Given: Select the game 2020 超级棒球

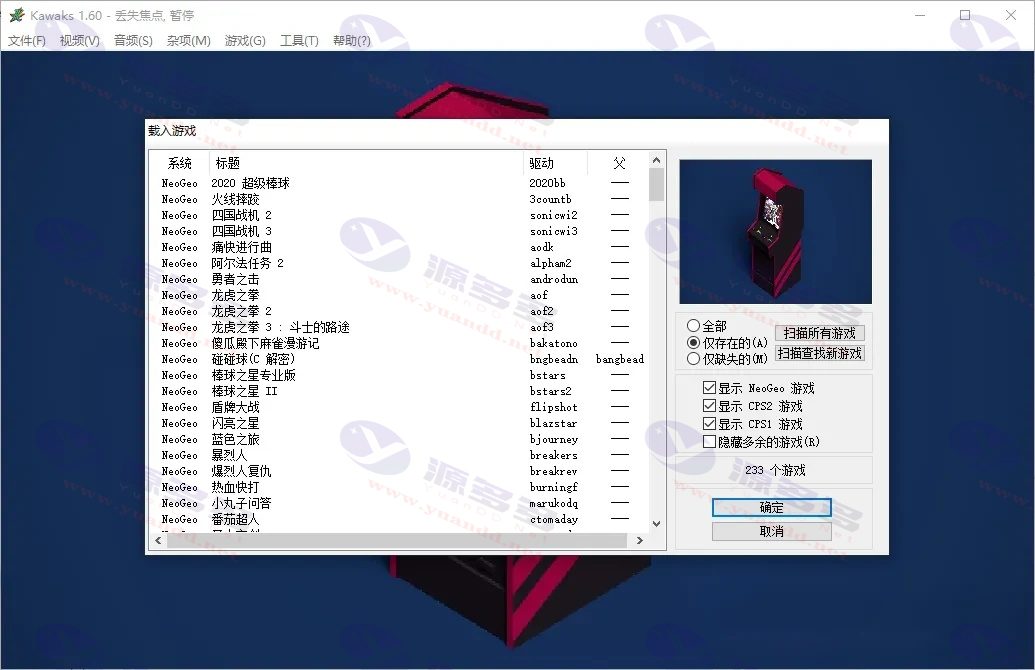Looking at the screenshot, I should (250, 183).
